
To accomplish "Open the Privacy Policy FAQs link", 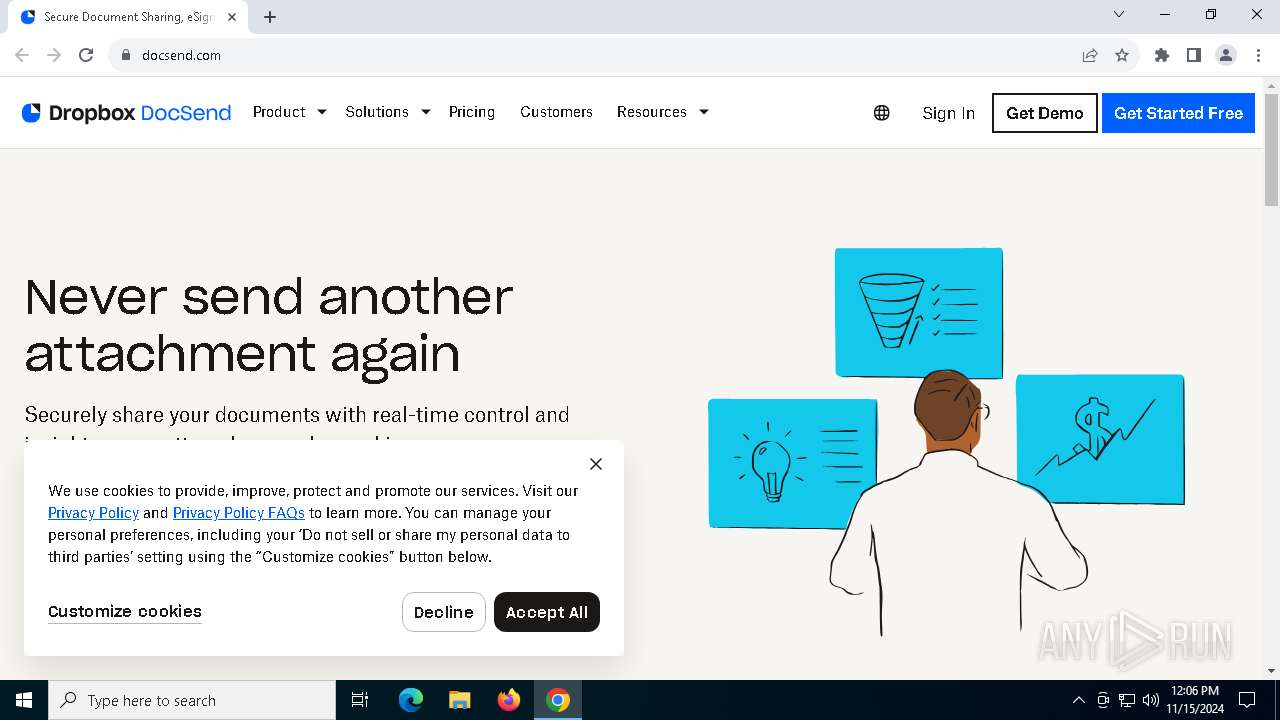I will 238,513.
